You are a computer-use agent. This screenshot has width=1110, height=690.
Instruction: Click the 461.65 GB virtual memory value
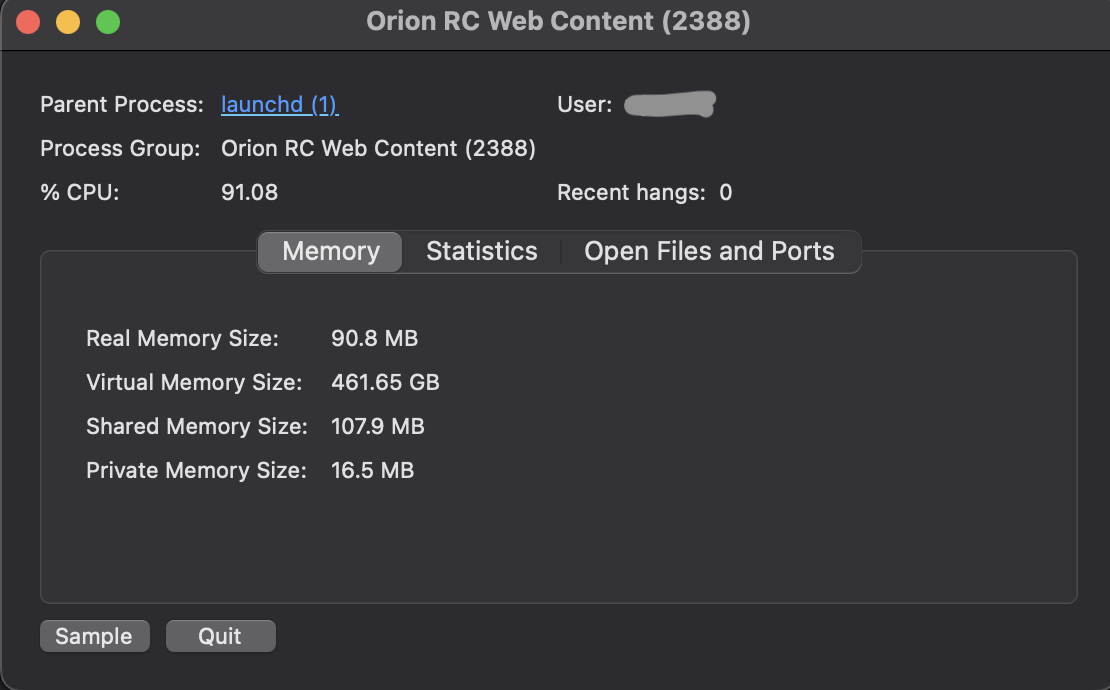click(x=385, y=383)
